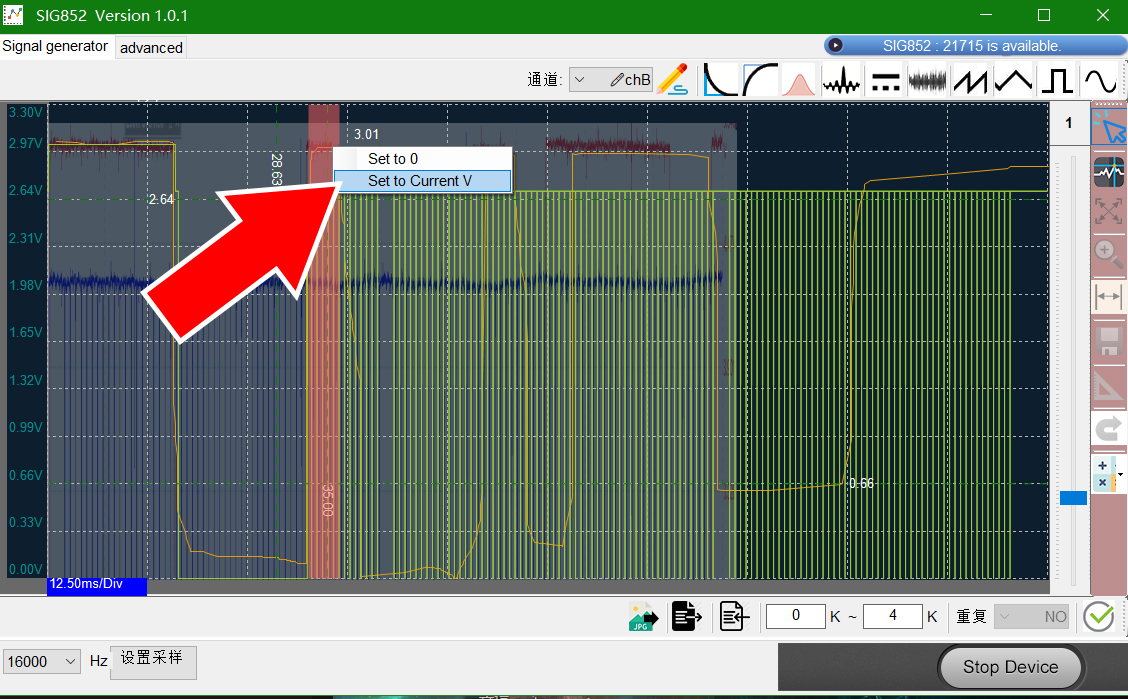Choose the noise waveform icon

tap(927, 80)
